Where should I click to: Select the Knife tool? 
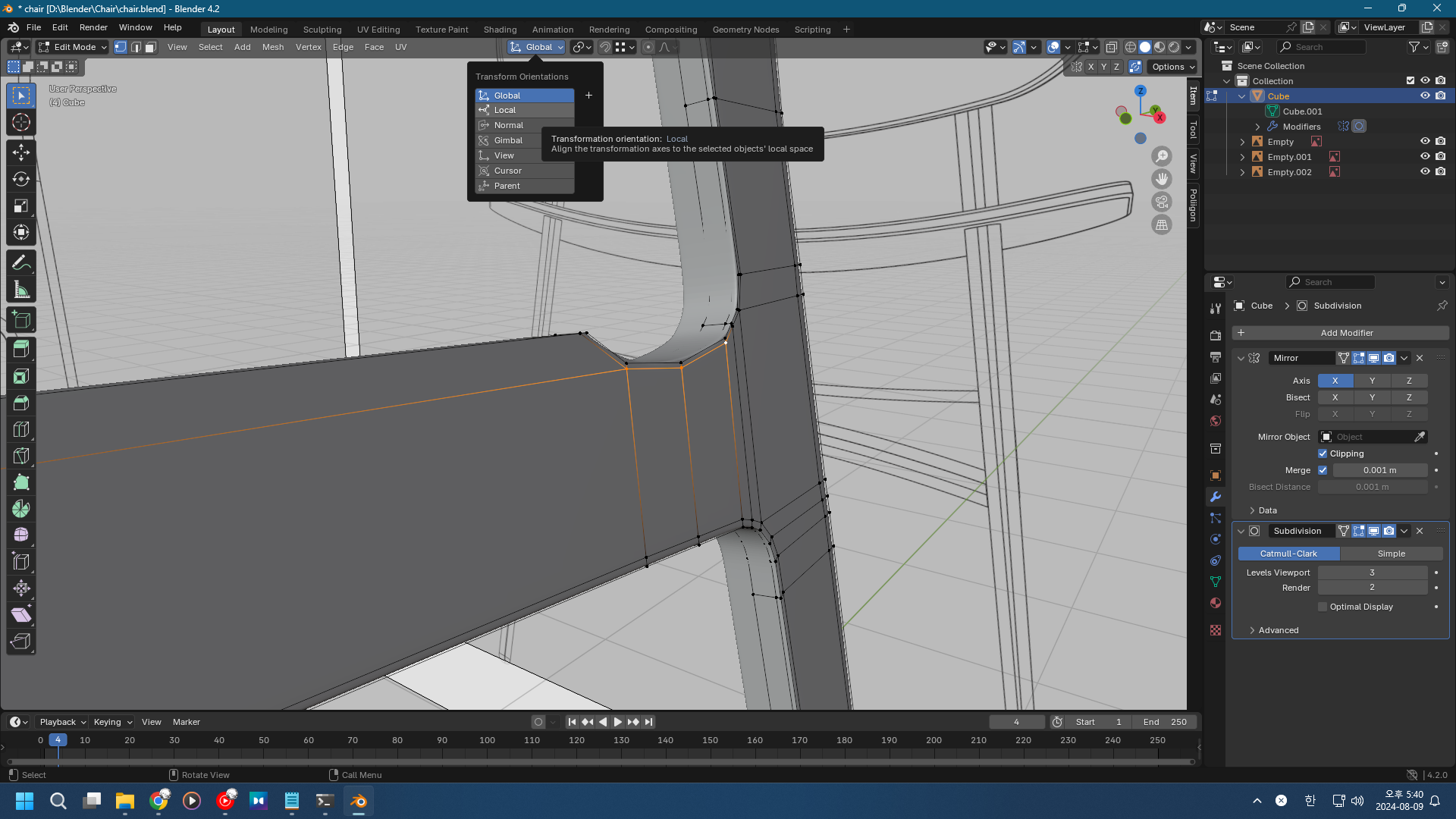click(x=21, y=456)
